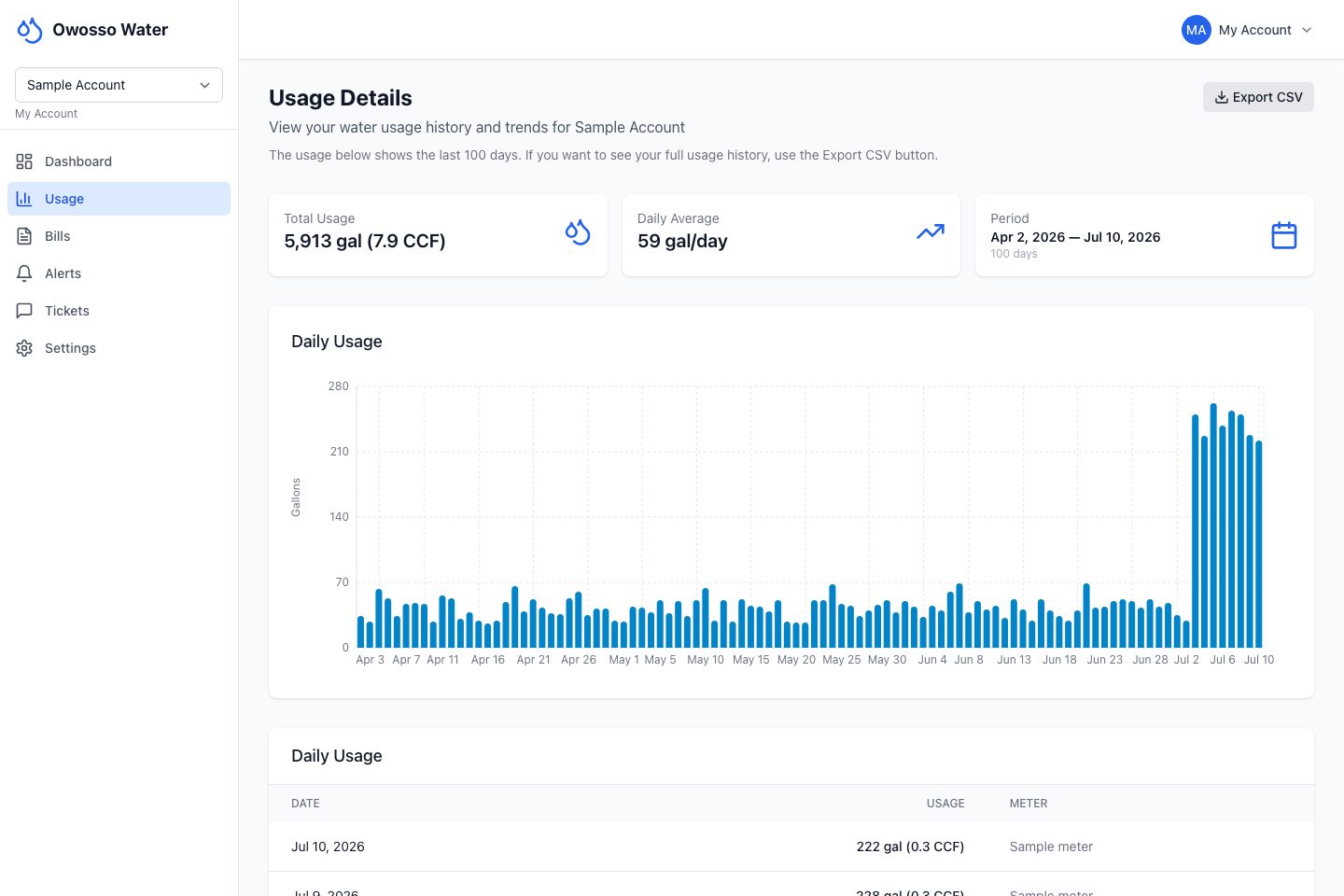Image resolution: width=1344 pixels, height=896 pixels.
Task: Navigate to Alerts in the sidebar
Action: [x=119, y=273]
